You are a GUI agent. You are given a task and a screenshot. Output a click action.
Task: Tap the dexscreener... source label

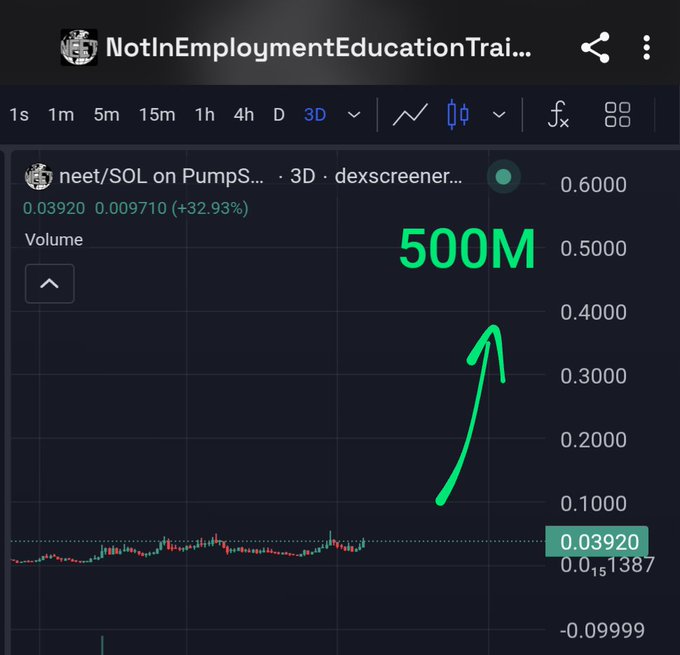tap(399, 176)
